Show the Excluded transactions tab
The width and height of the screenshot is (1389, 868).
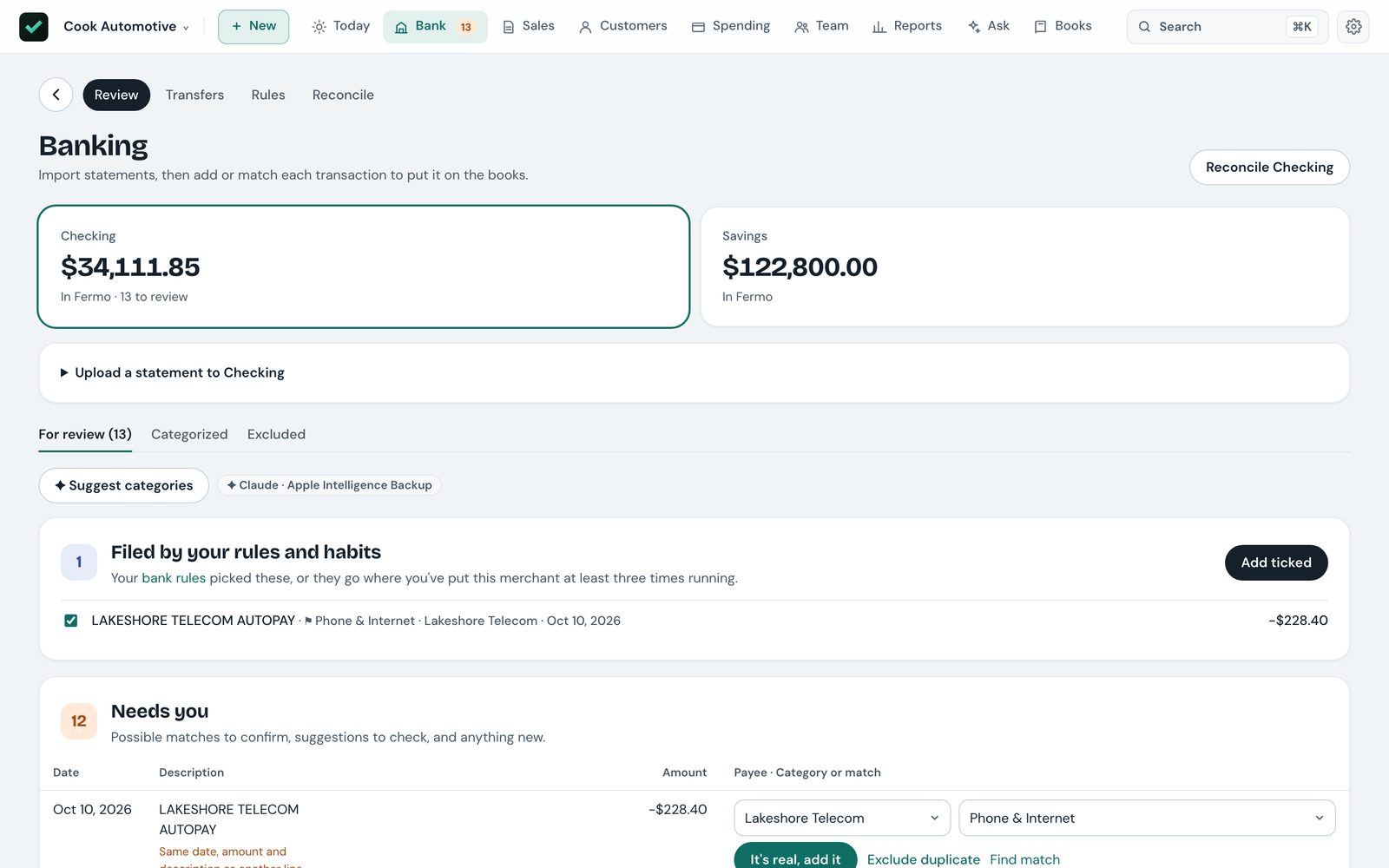point(276,435)
